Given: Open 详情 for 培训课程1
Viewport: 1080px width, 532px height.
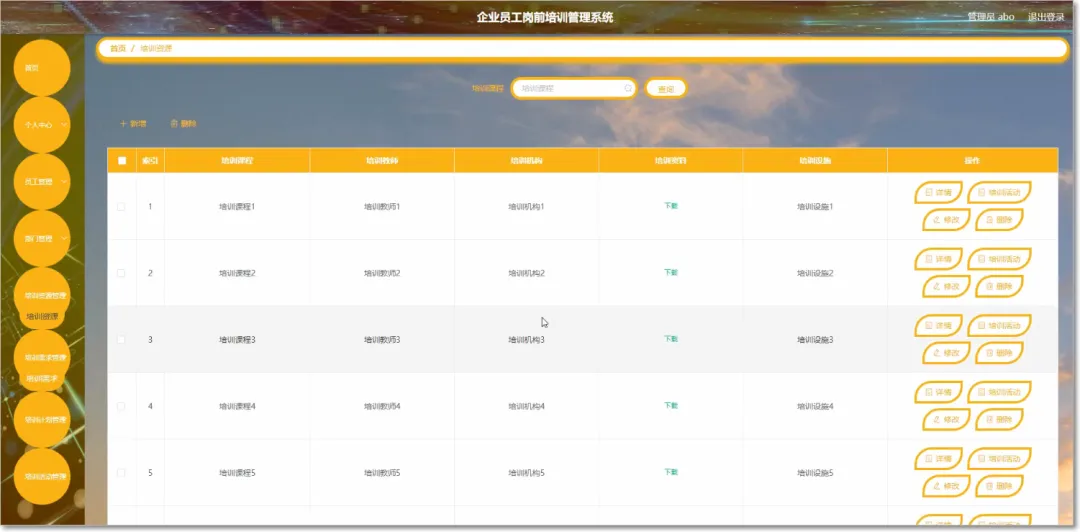Looking at the screenshot, I should click(x=938, y=192).
